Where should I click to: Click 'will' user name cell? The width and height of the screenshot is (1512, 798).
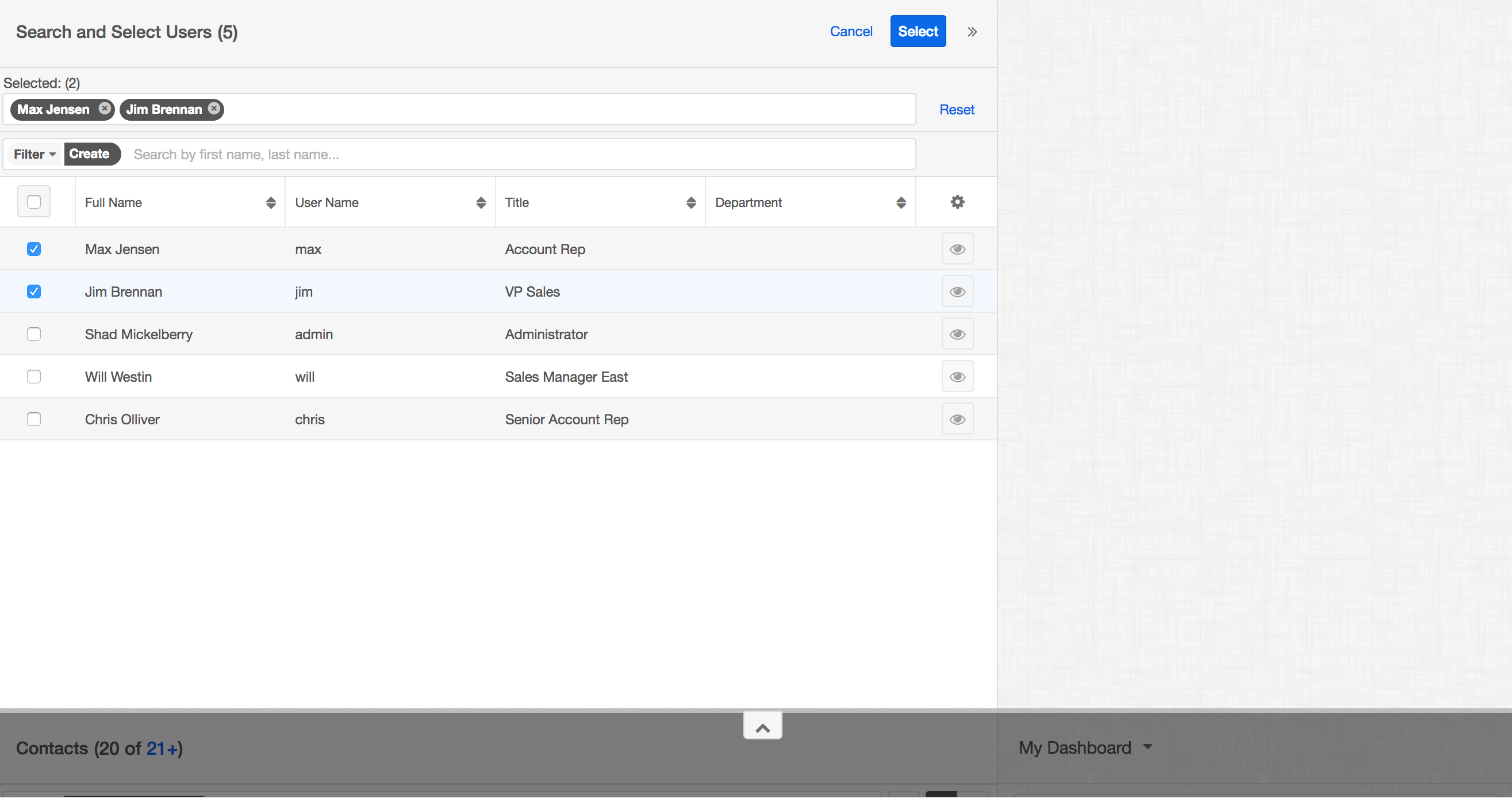[305, 377]
